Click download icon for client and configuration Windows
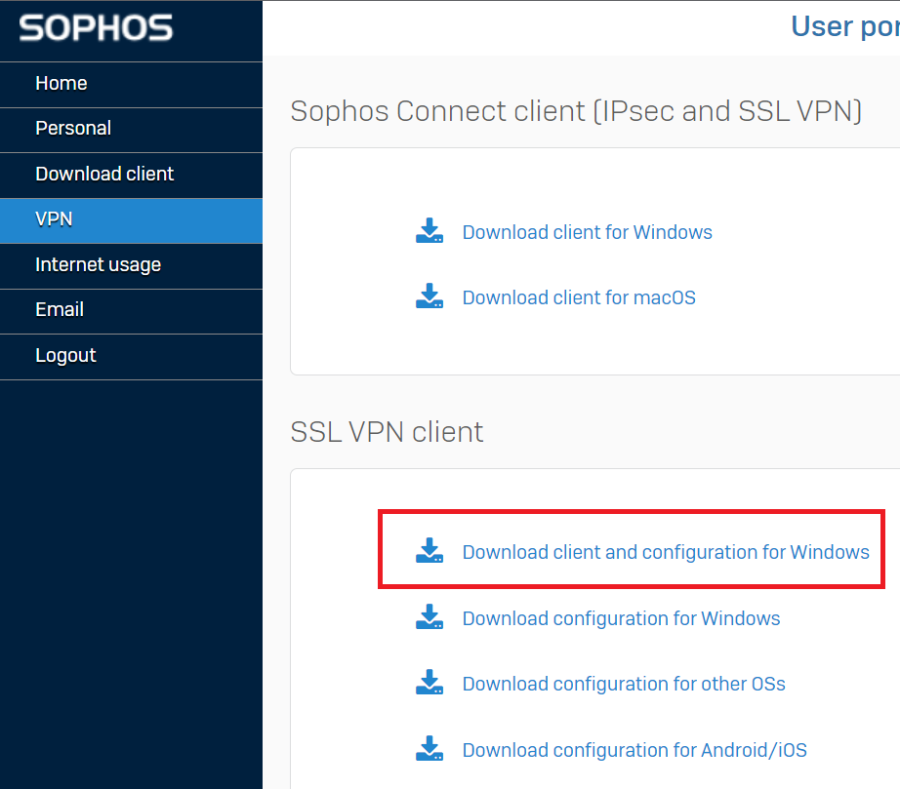 pos(429,550)
